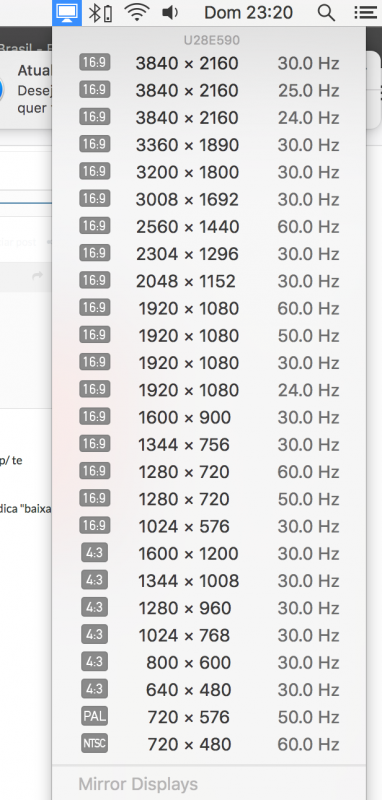Choose 3200 × 1800 resolution
382x800 pixels.
click(209, 172)
